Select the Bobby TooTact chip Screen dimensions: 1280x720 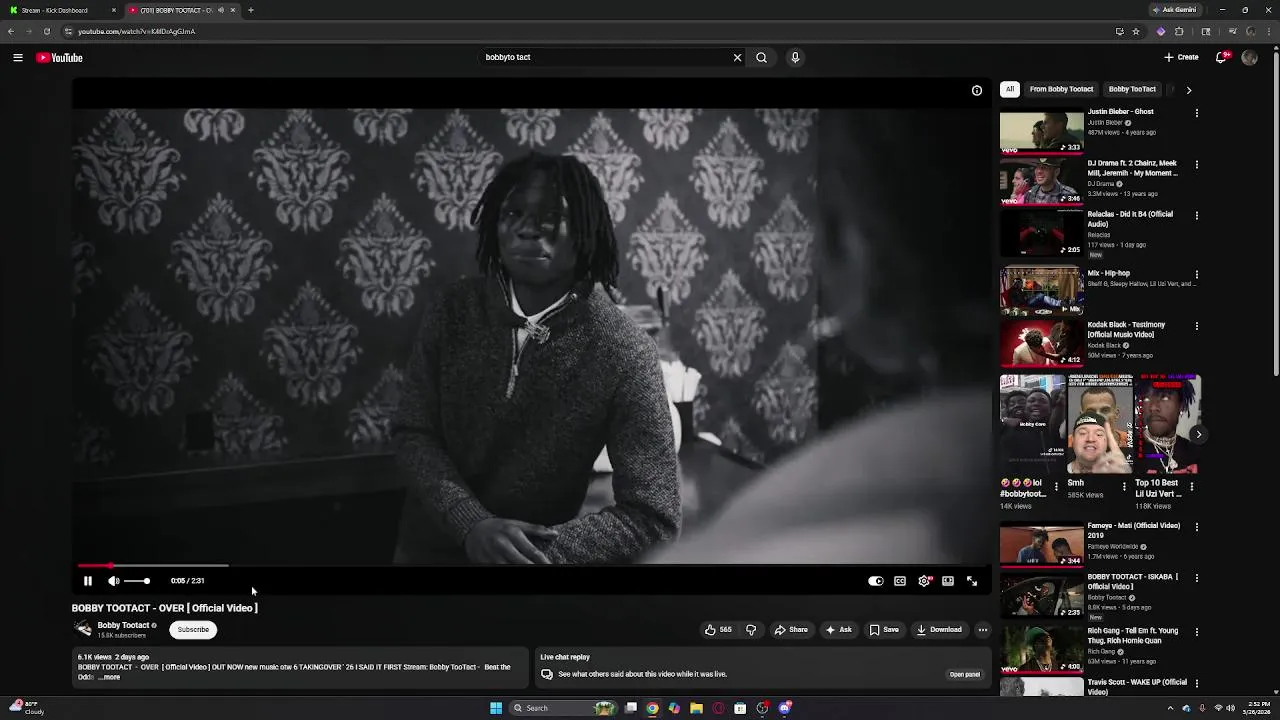pos(1132,89)
